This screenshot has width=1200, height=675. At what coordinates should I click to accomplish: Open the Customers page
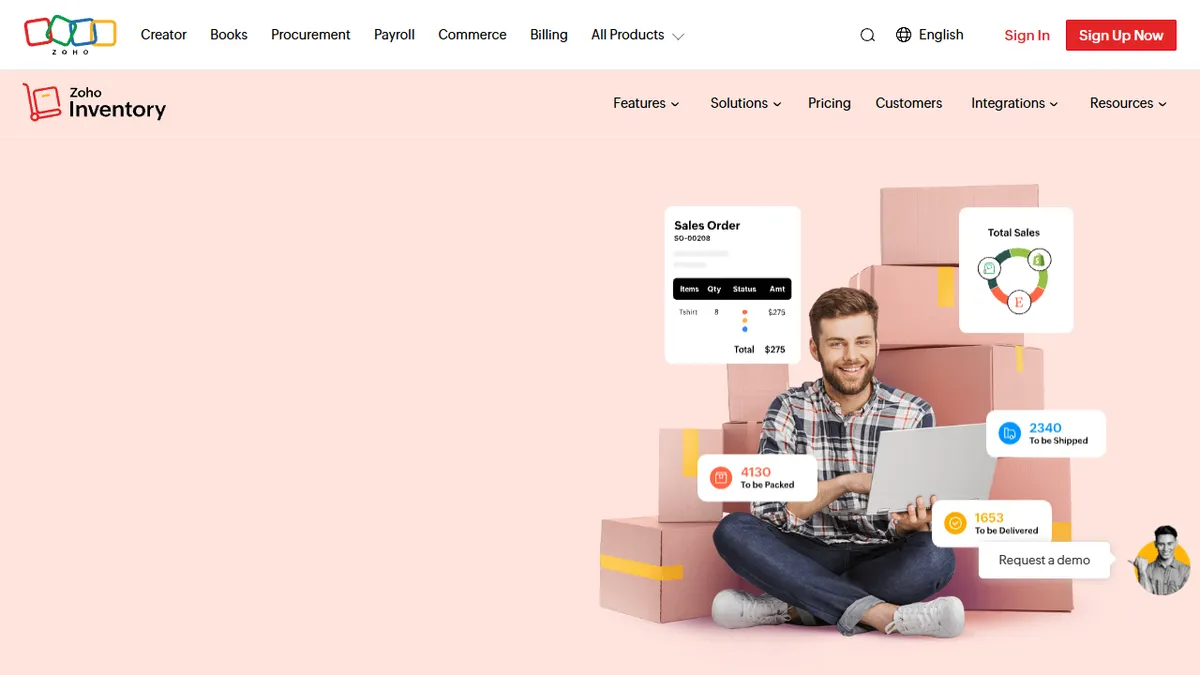click(908, 103)
